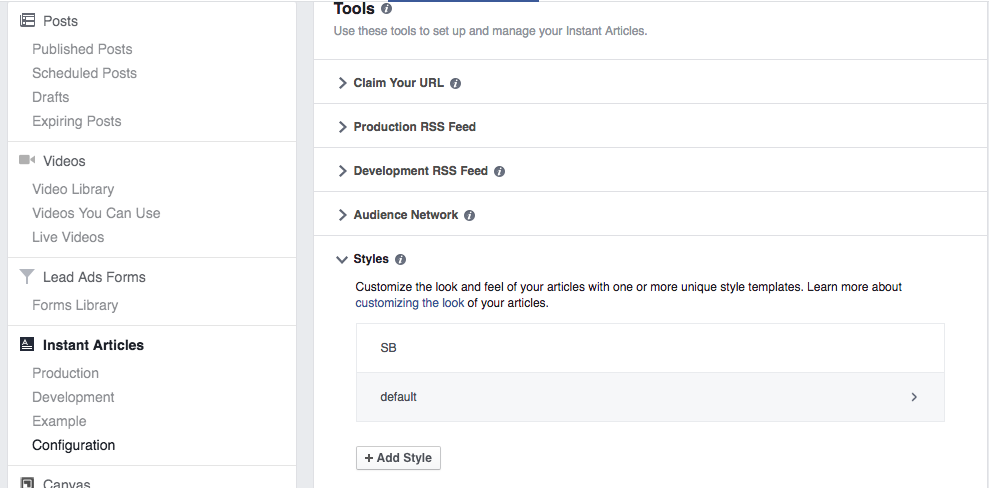Viewport: 989px width, 488px height.
Task: Click info icon beside Development RSS Feed
Action: pyautogui.click(x=500, y=171)
